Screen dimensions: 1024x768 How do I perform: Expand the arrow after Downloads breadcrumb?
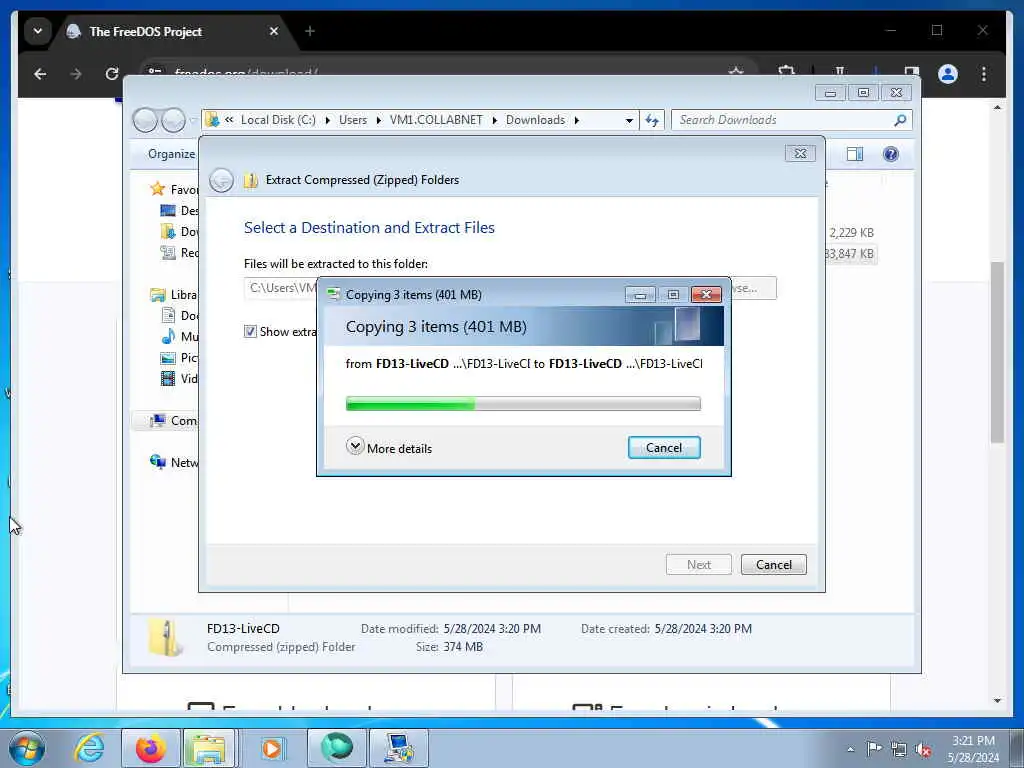pos(576,120)
